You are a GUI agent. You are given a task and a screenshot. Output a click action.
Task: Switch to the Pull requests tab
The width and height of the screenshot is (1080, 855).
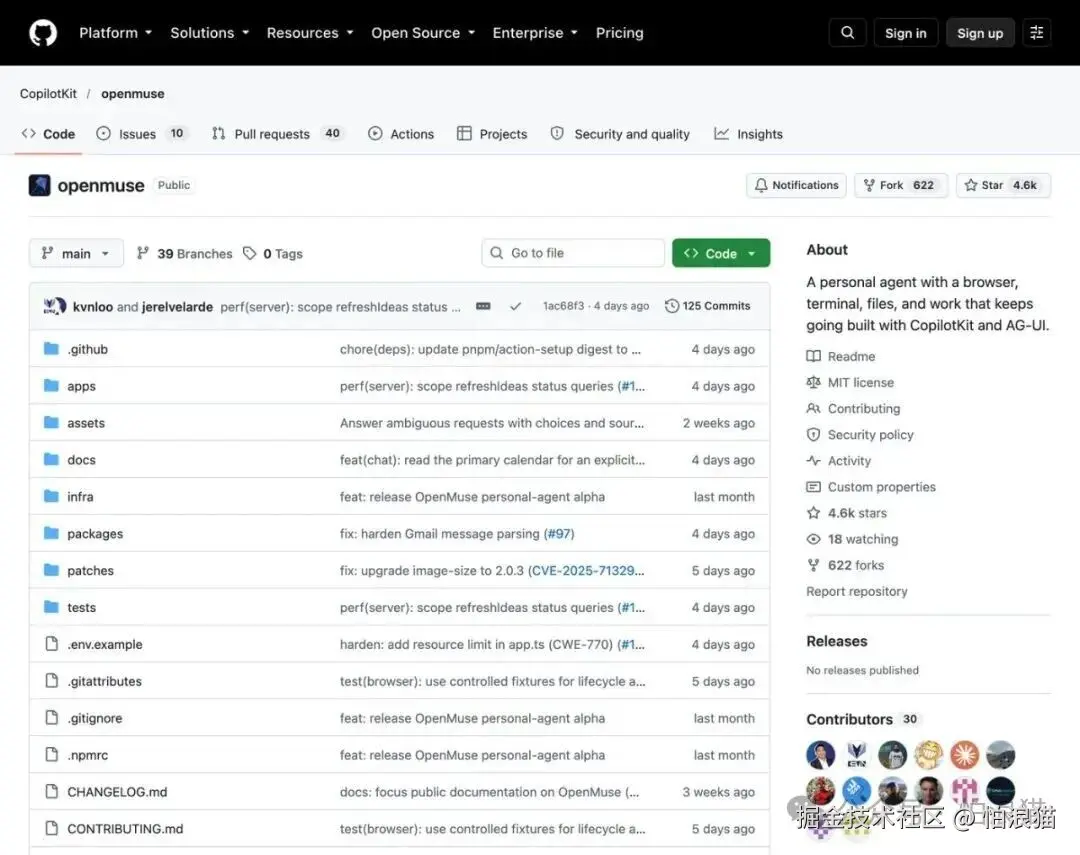277,134
